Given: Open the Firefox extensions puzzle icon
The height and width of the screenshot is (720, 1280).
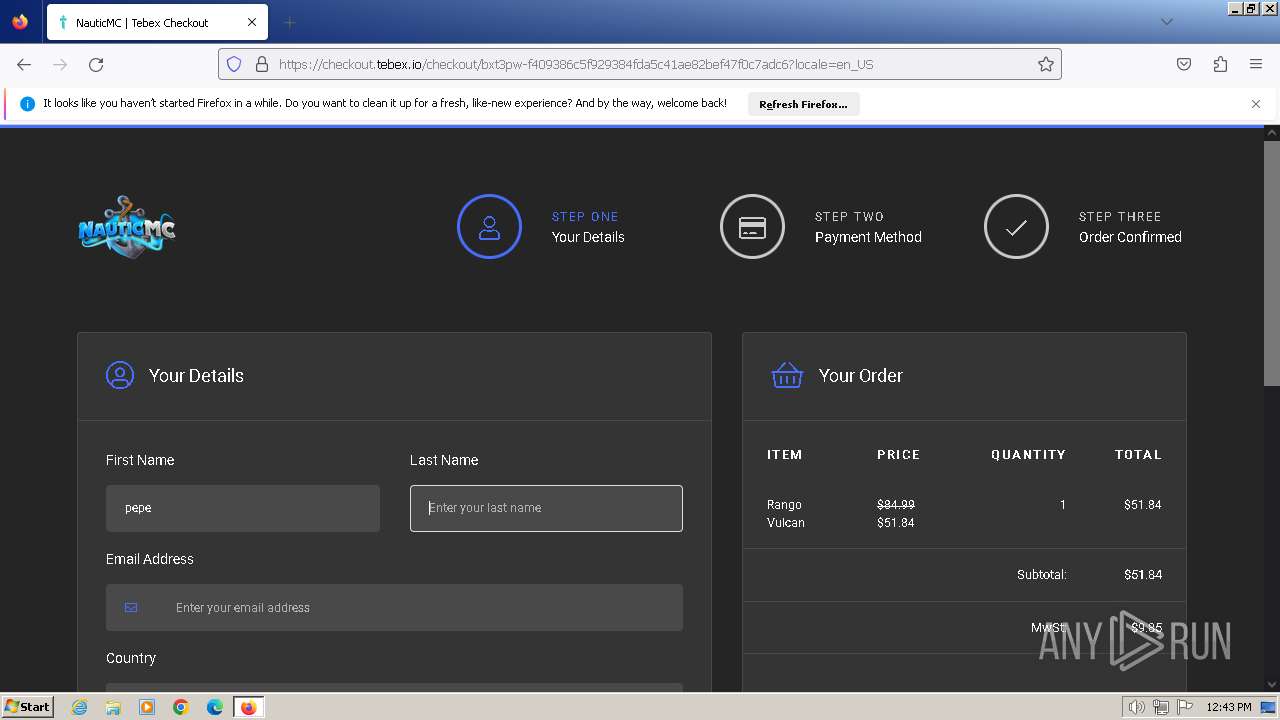Looking at the screenshot, I should [x=1220, y=64].
